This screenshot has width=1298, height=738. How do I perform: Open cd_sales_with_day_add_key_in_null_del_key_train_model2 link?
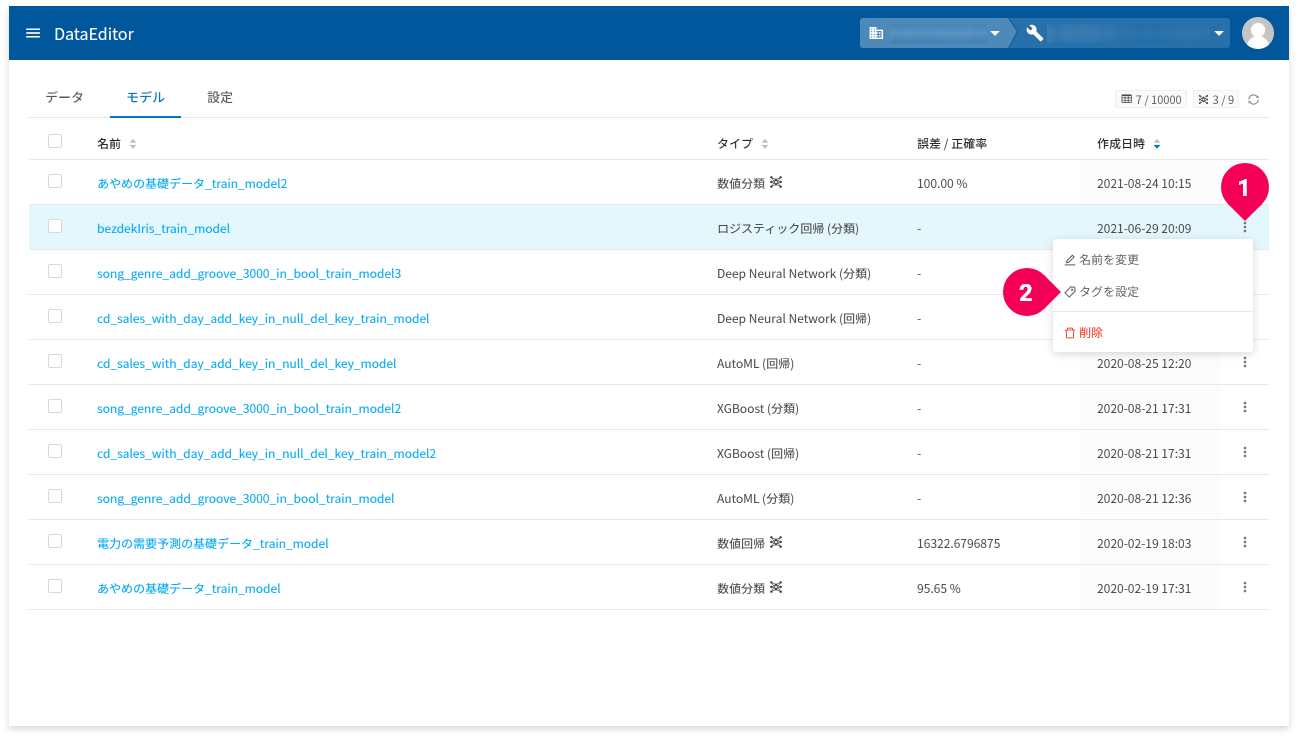coord(266,453)
